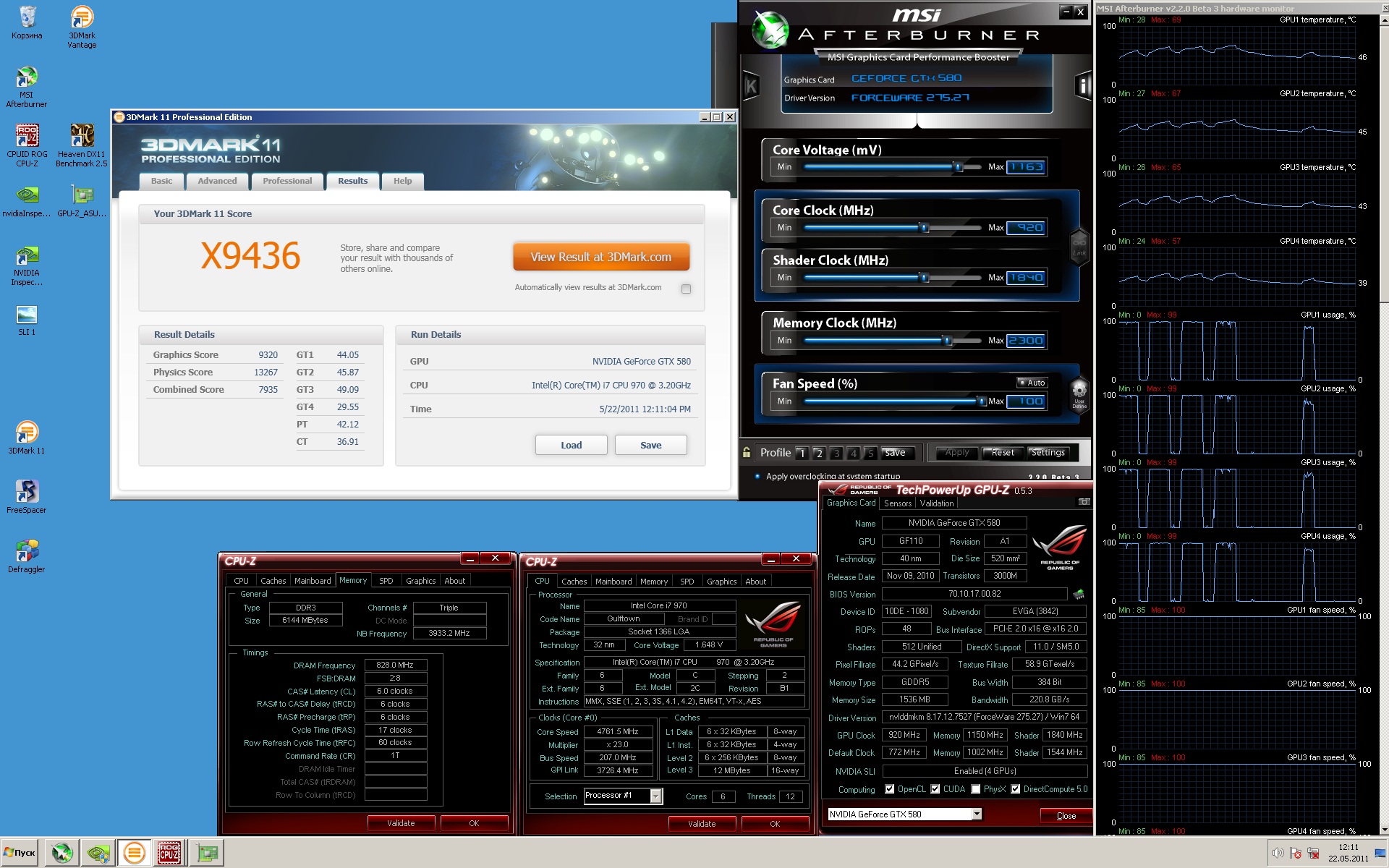Image resolution: width=1389 pixels, height=868 pixels.
Task: Open Defraggler desktop shortcut
Action: (x=27, y=556)
